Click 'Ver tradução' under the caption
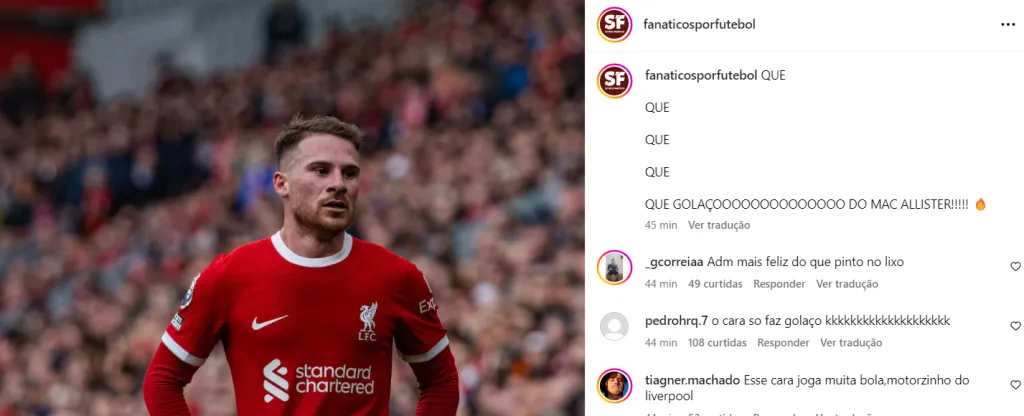The image size is (1024, 416). click(x=719, y=225)
